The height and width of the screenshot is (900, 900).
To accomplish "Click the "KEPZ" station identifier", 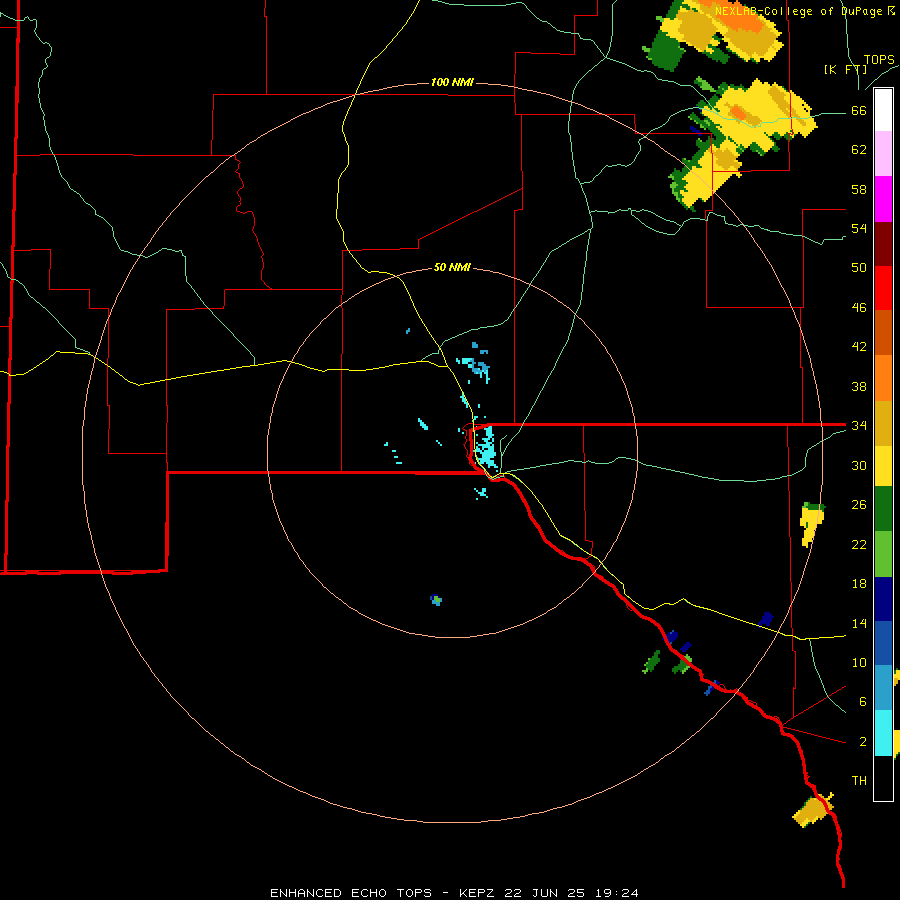I will click(478, 893).
